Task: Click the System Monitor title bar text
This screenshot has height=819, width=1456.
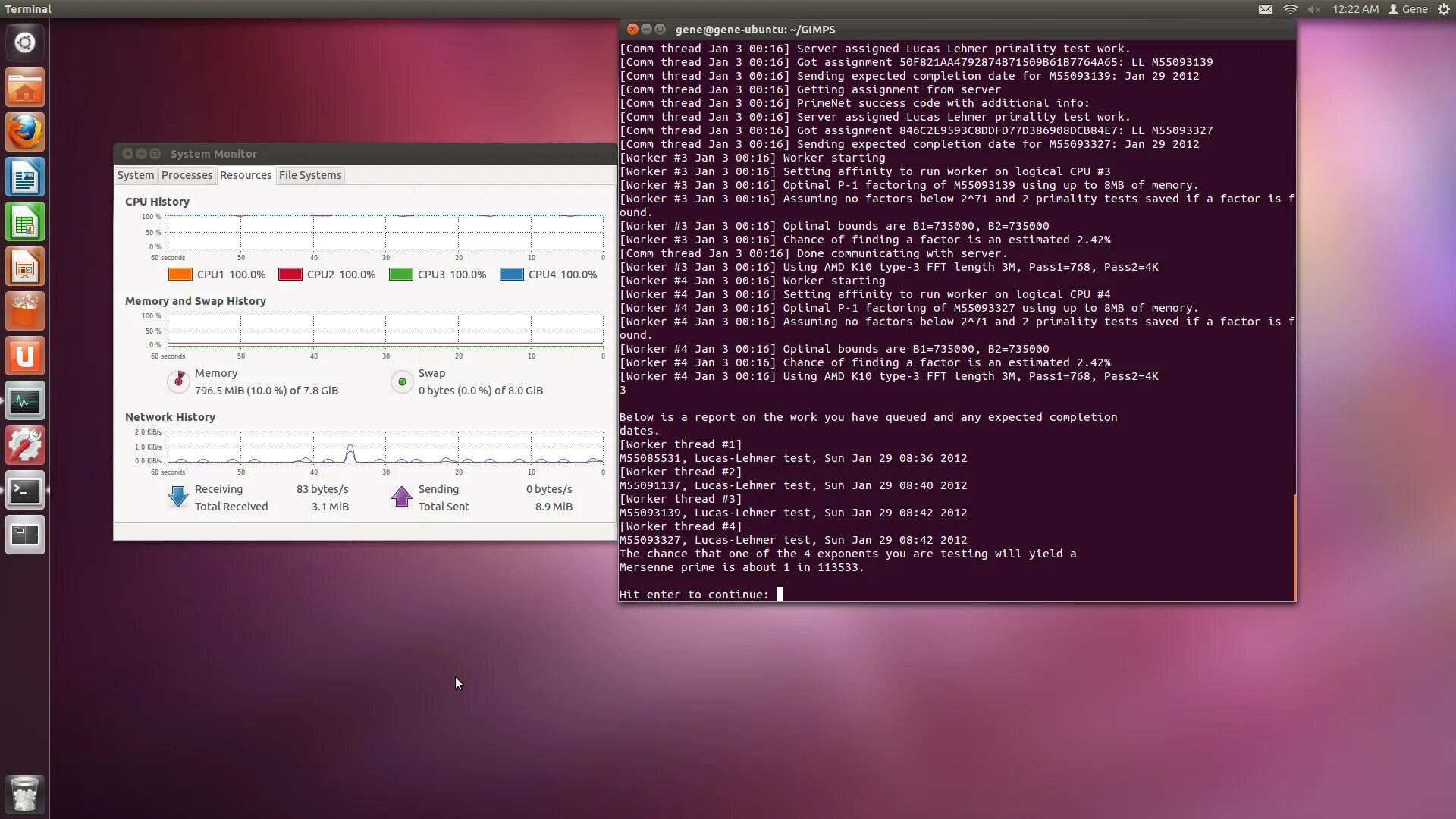Action: (214, 154)
